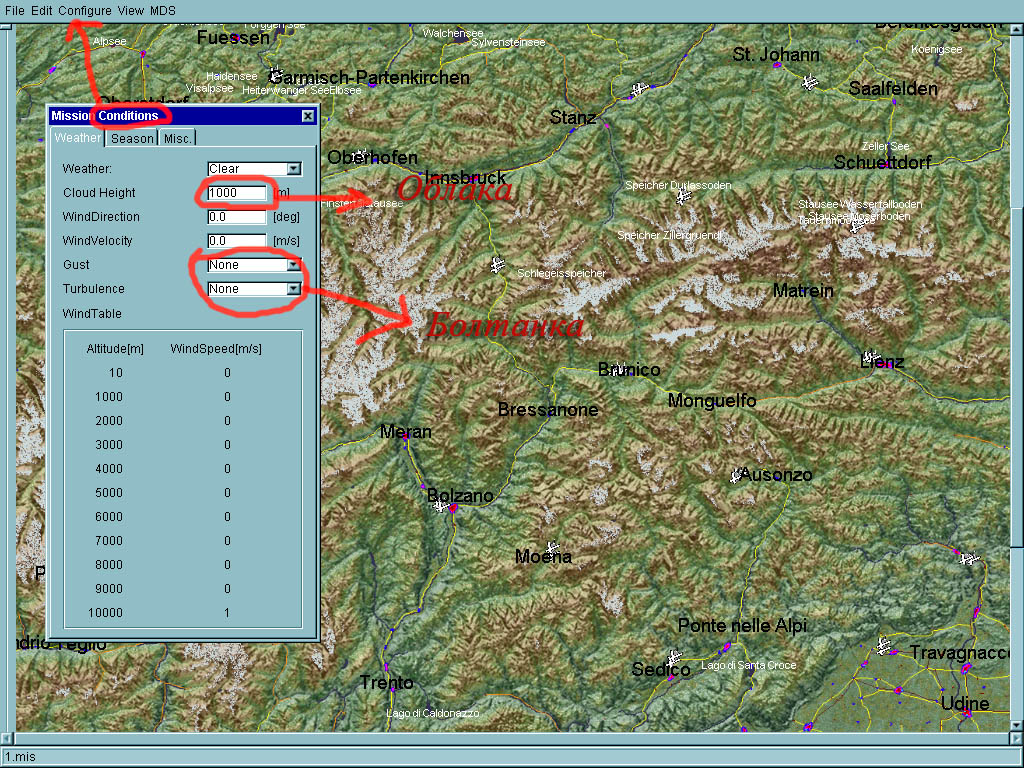Click the altitude cell reading 3000

point(109,445)
